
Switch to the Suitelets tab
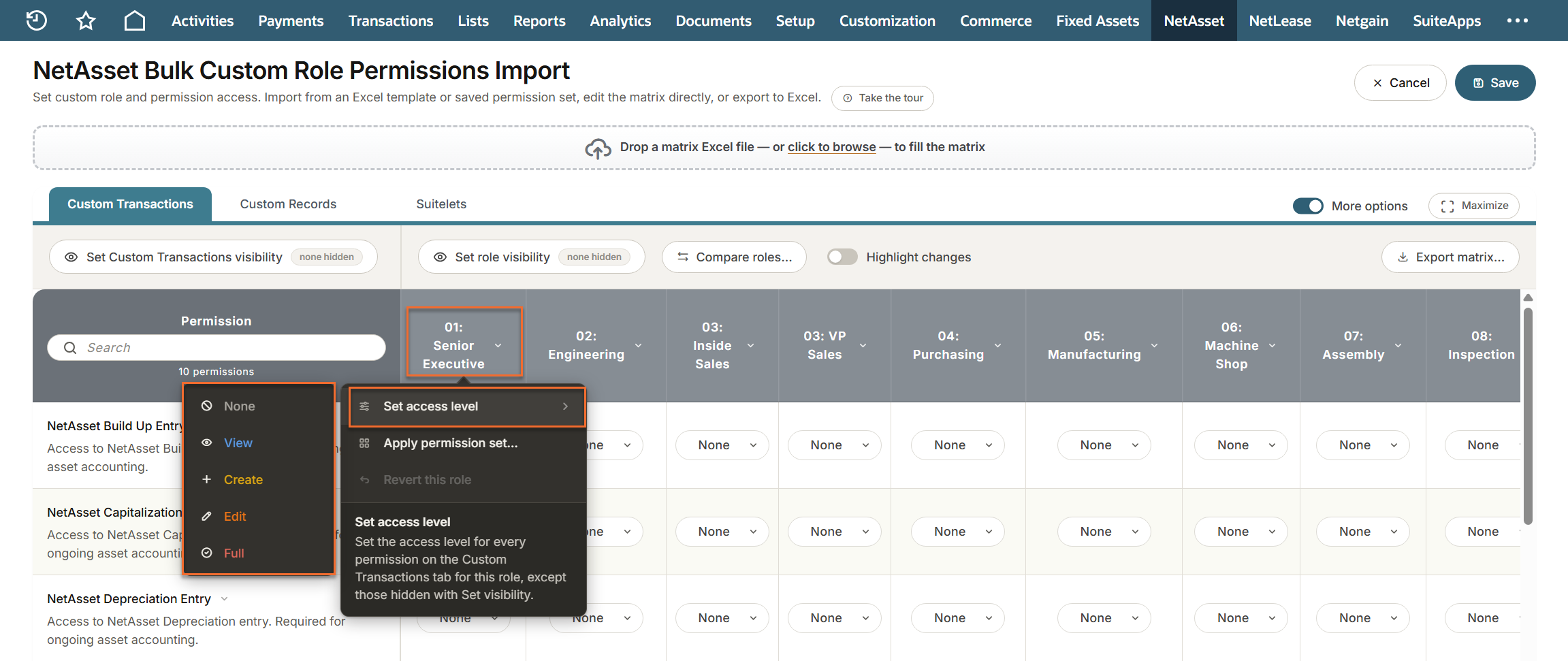coord(441,204)
